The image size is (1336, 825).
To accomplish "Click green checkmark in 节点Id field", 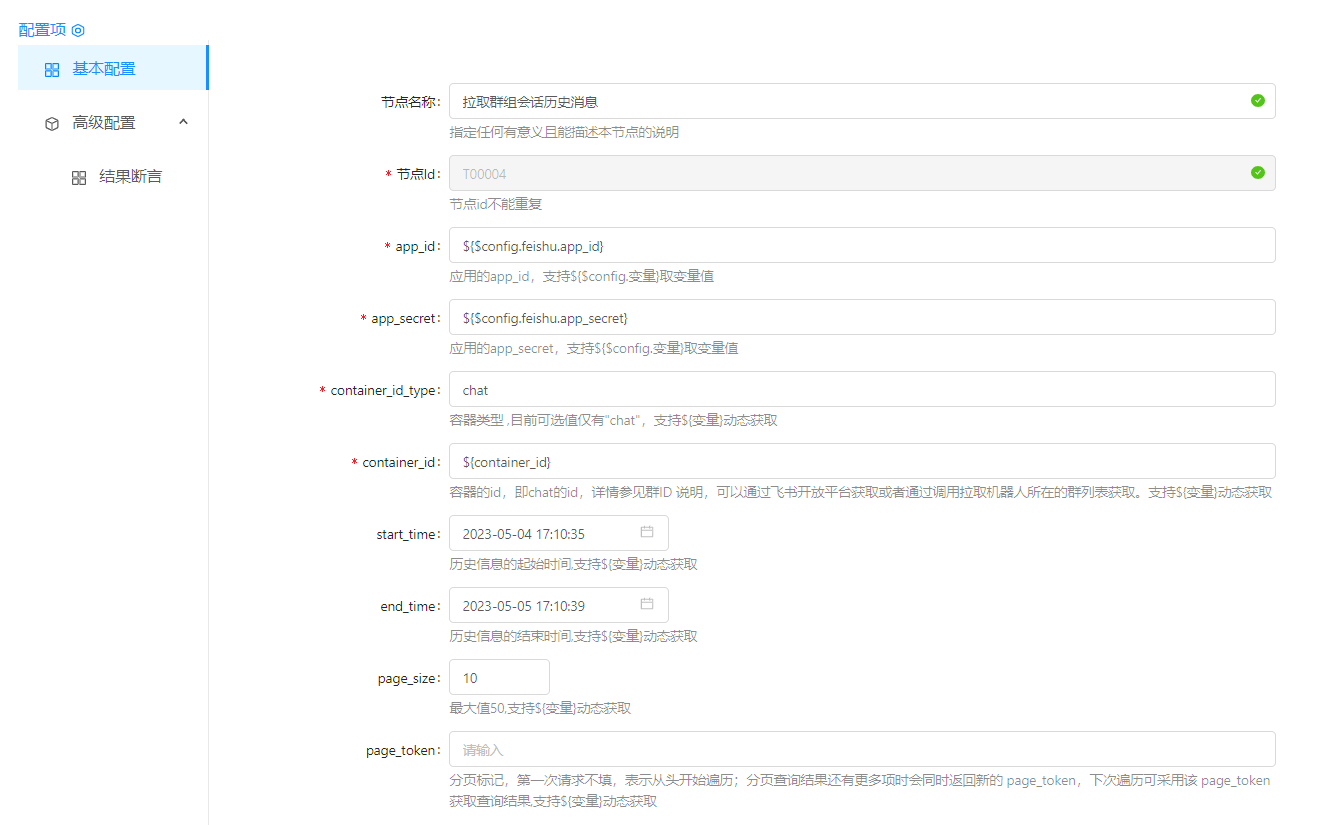I will 1257,173.
